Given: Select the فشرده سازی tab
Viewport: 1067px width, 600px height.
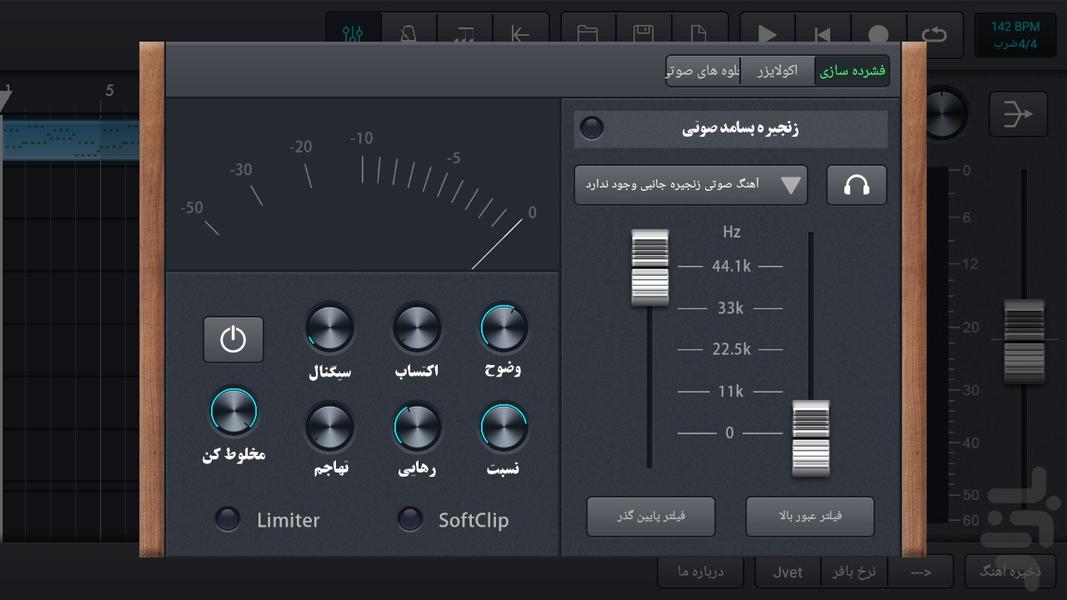Looking at the screenshot, I should point(852,72).
